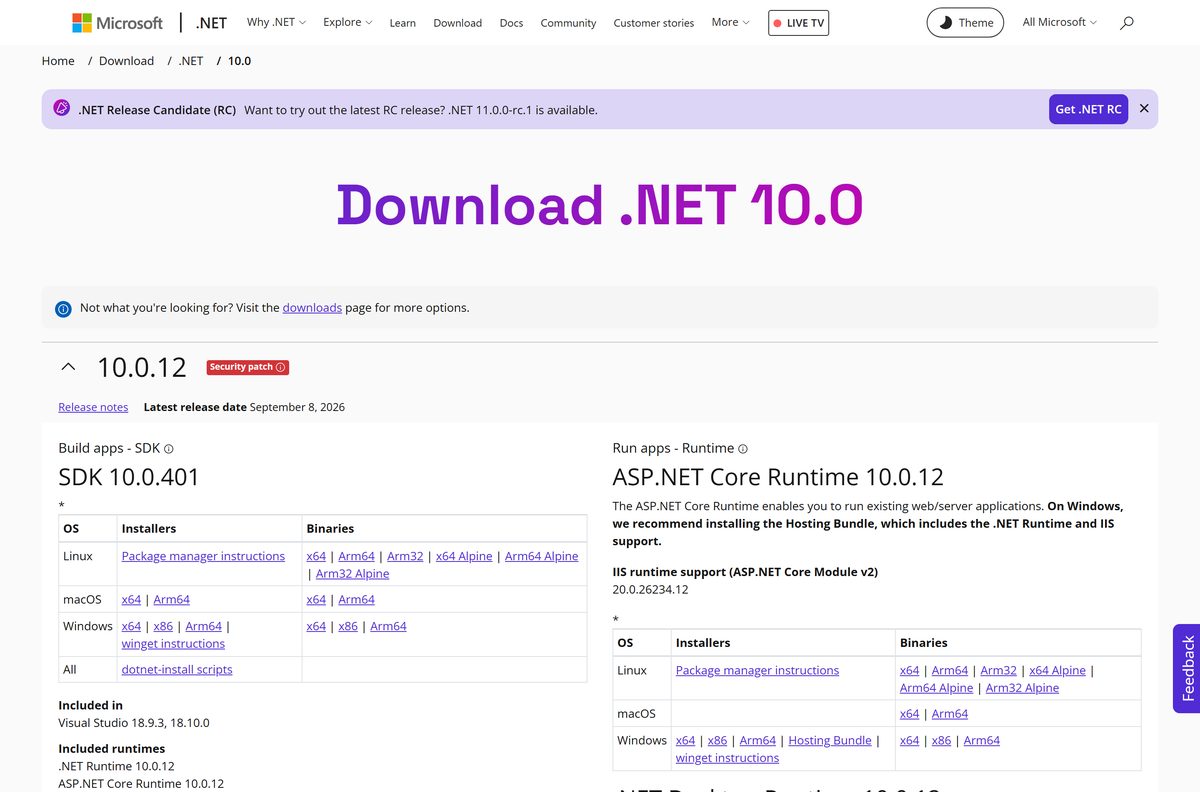
Task: Download ASP.NET Runtime macOS Arm64 binary
Action: (949, 714)
